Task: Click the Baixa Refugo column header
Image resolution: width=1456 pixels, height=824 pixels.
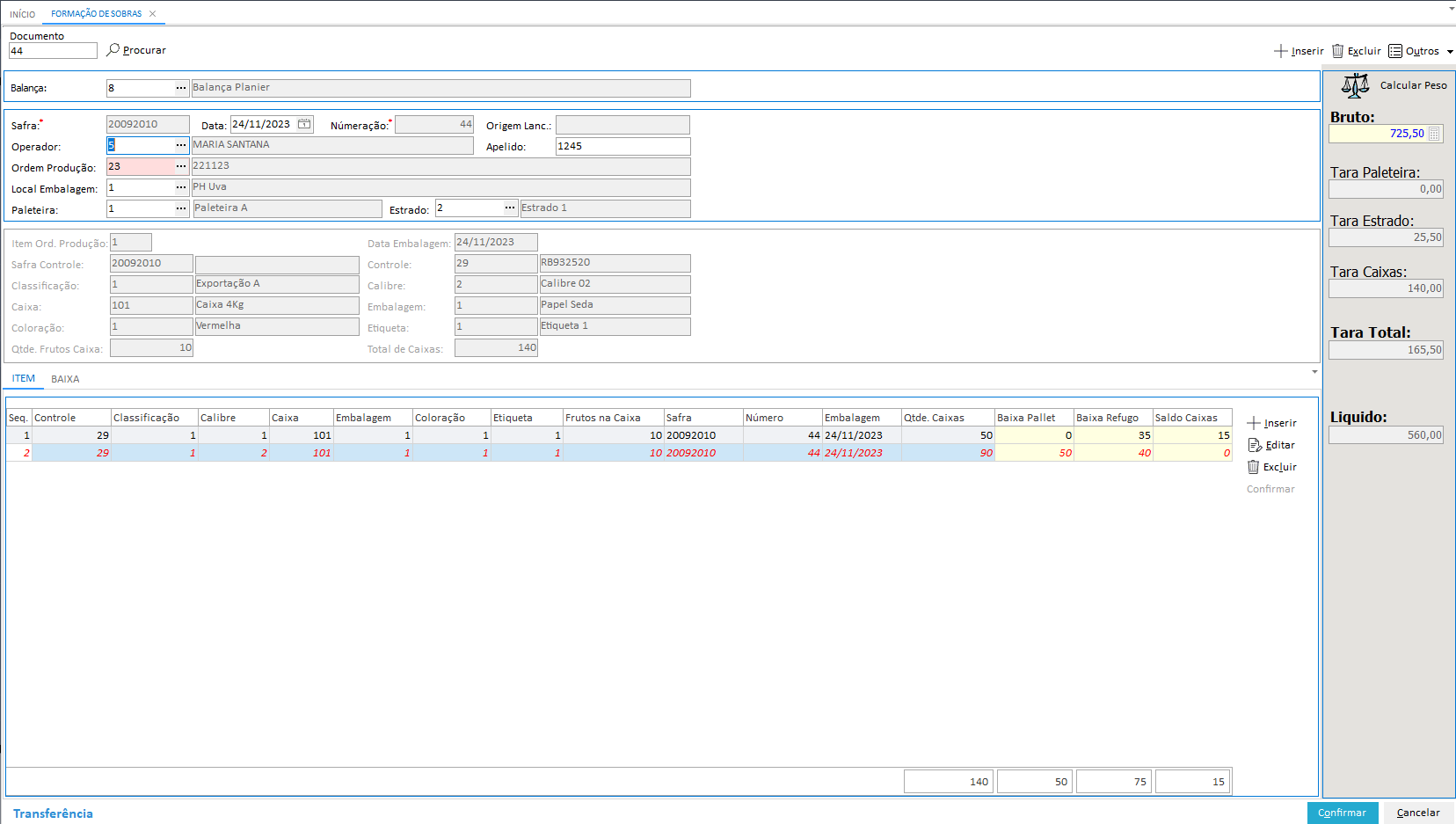Action: pyautogui.click(x=1113, y=418)
